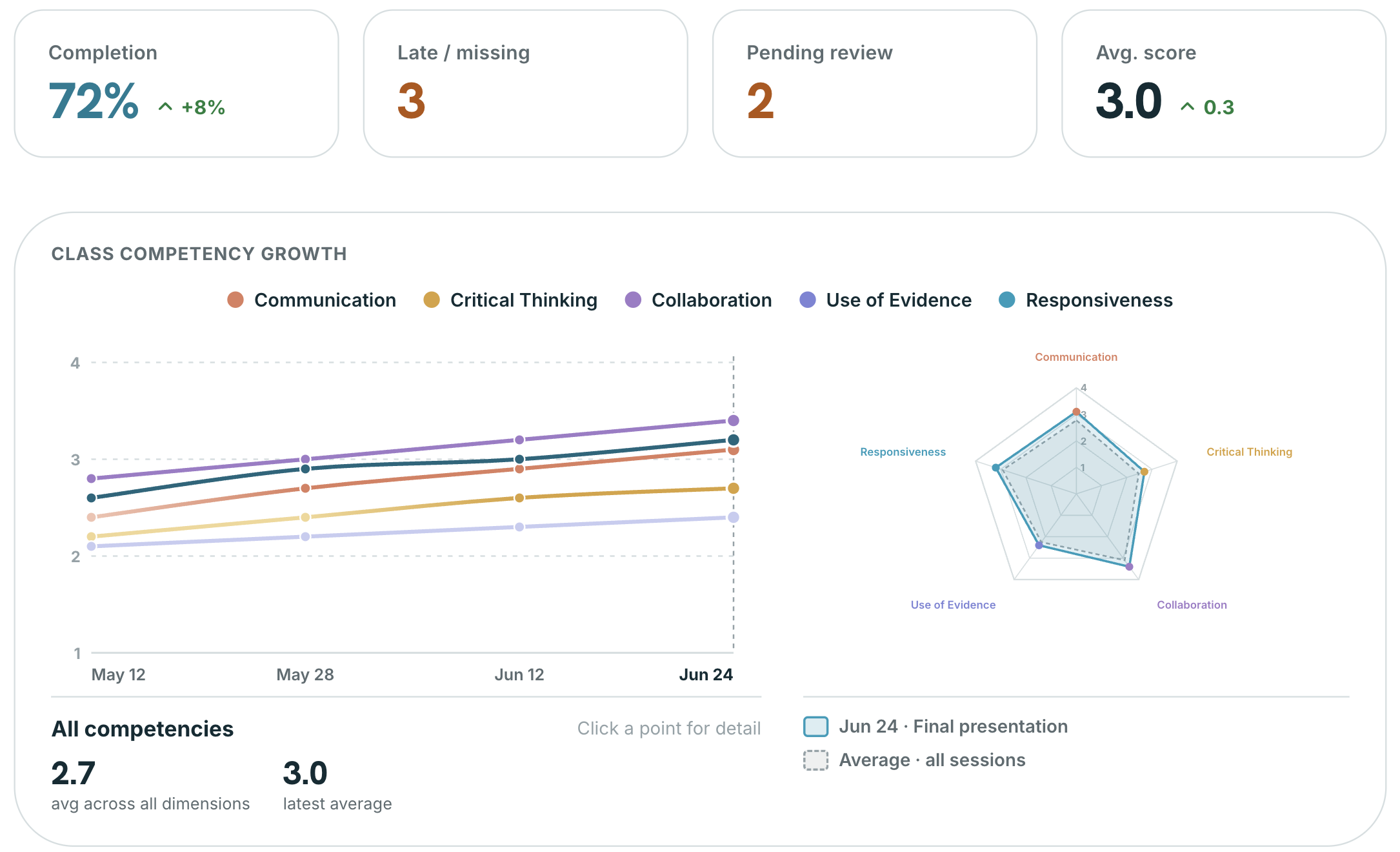Image resolution: width=1400 pixels, height=852 pixels.
Task: Select the Communication point on May 28
Action: (x=305, y=489)
